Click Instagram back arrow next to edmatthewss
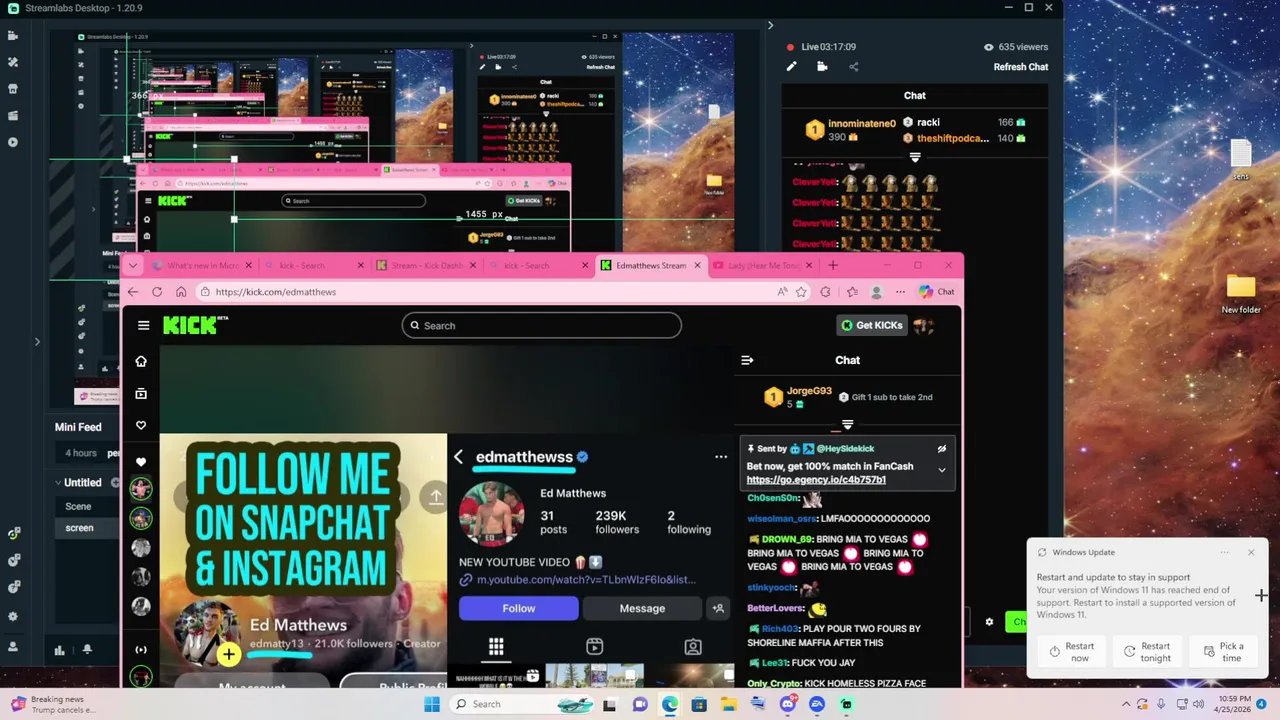The width and height of the screenshot is (1280, 720). tap(458, 457)
